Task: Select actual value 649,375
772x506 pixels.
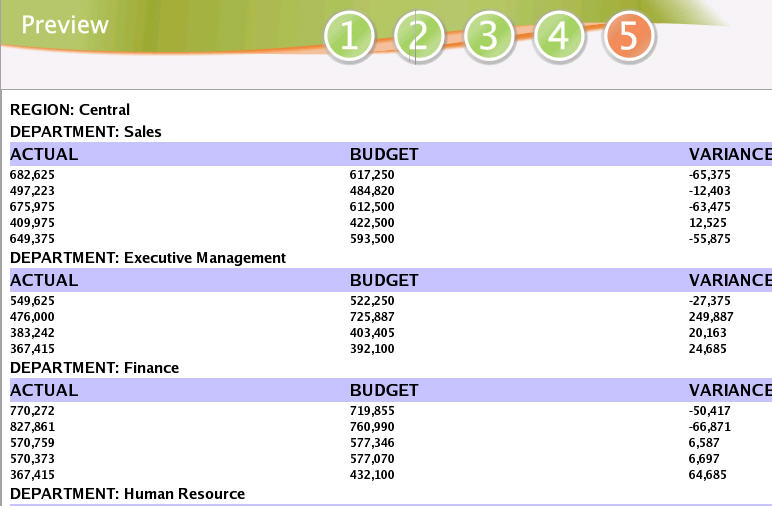Action: pyautogui.click(x=32, y=239)
